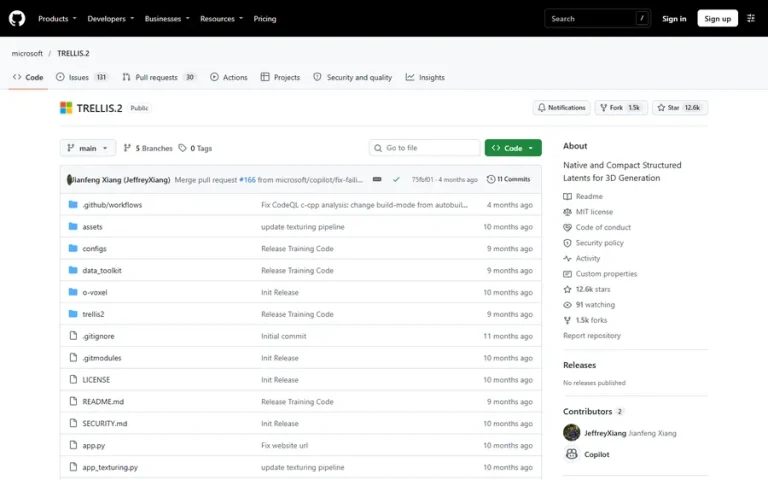
Task: Expand the Businesses menu
Action: click(x=167, y=19)
